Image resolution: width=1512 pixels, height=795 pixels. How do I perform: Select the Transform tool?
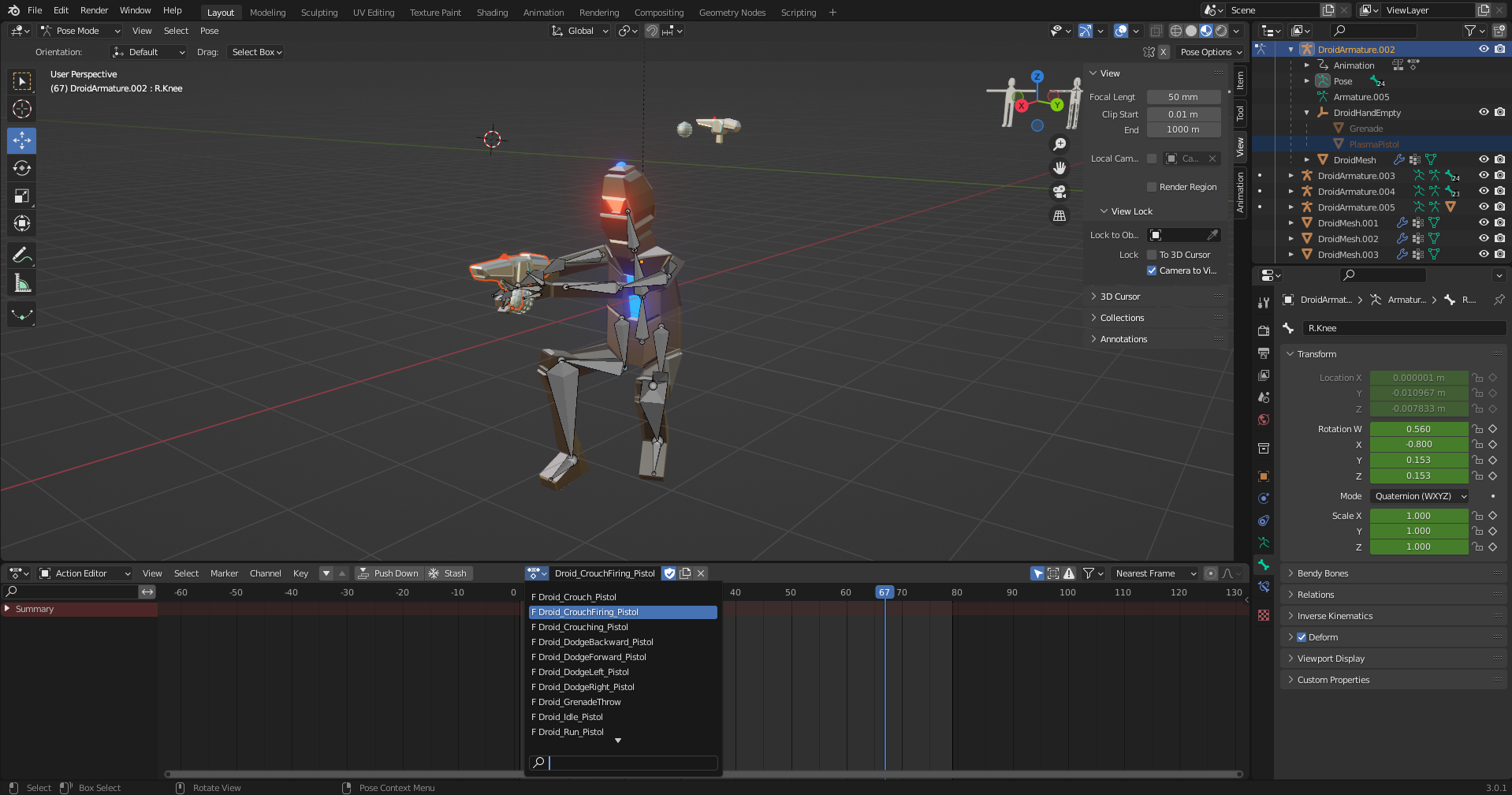(x=22, y=223)
